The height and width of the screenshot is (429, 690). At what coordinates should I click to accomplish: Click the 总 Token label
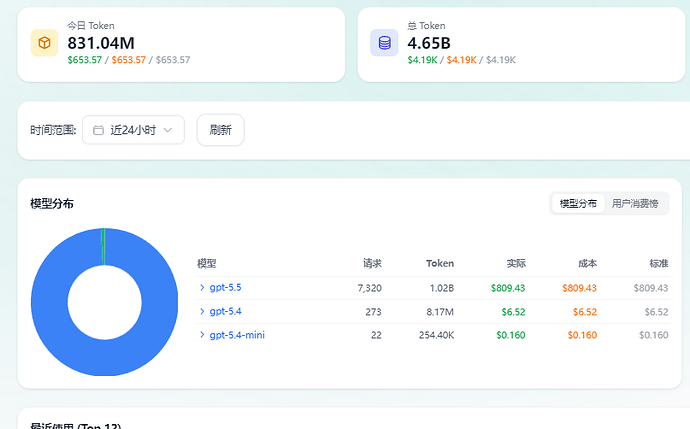(426, 26)
